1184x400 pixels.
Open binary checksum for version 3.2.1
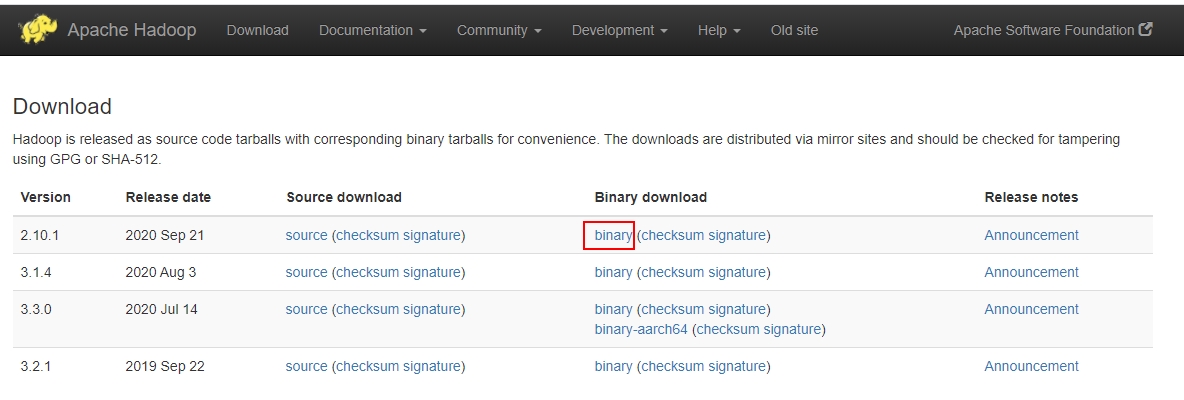pyautogui.click(x=673, y=366)
